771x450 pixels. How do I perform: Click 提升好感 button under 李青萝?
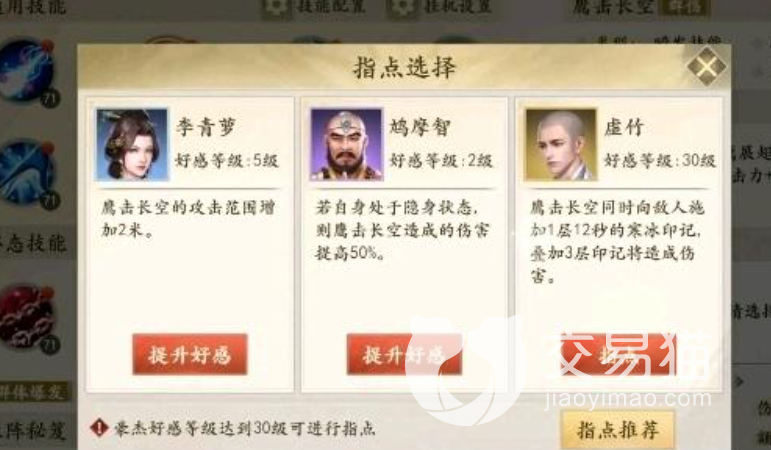point(190,355)
